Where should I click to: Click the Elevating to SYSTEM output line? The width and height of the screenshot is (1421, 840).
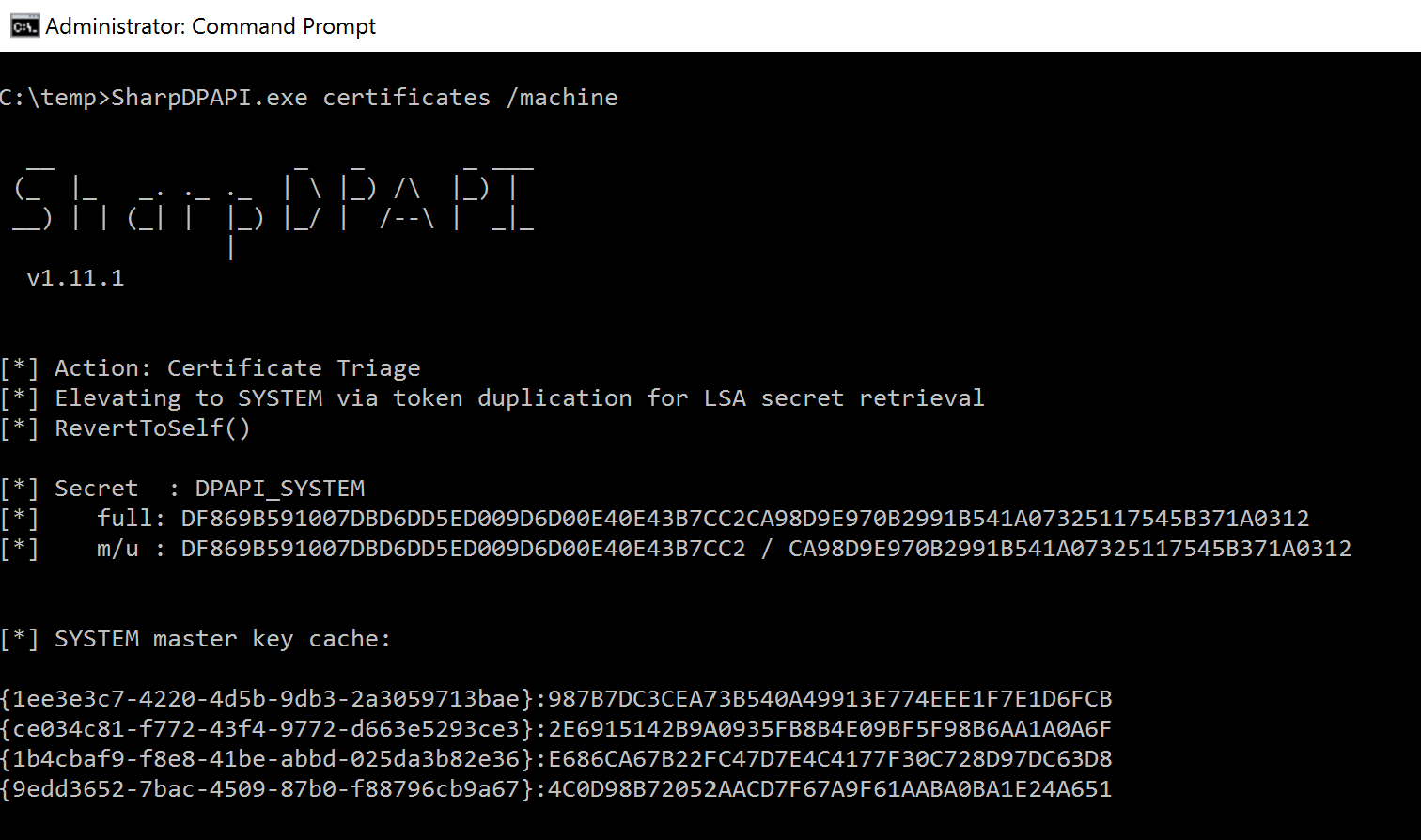[519, 398]
